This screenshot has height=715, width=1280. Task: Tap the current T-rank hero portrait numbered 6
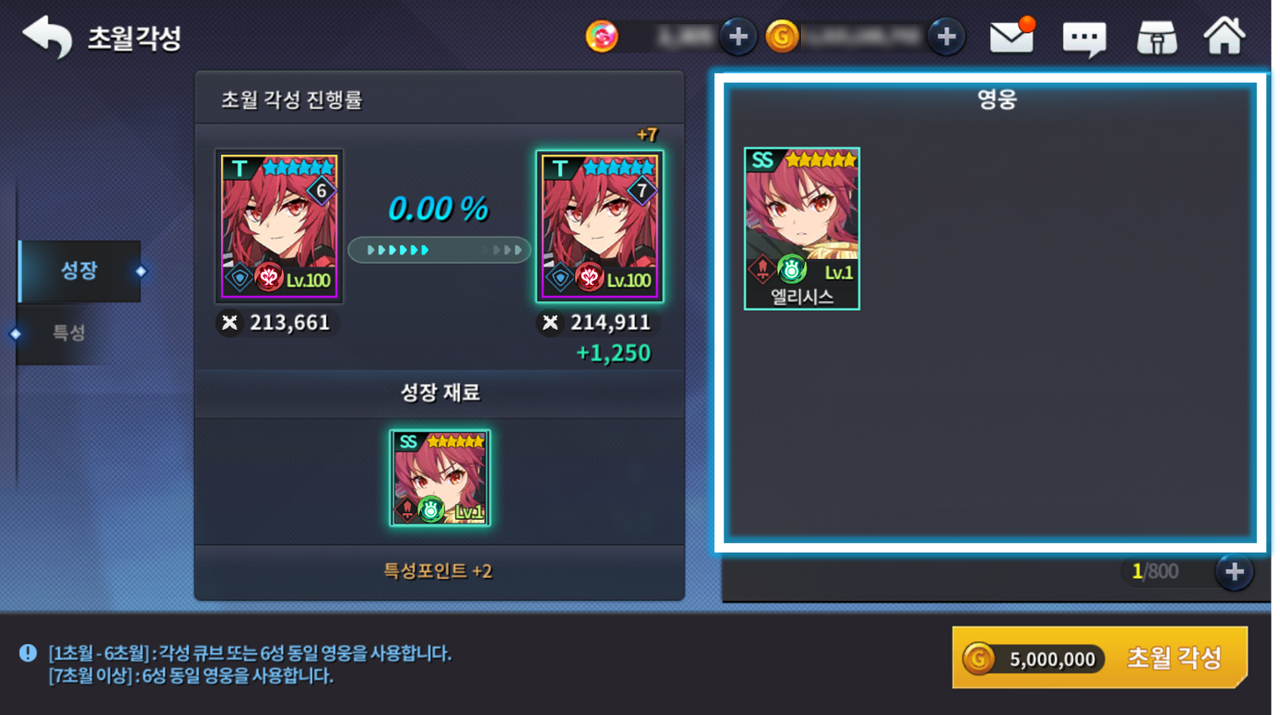point(280,227)
